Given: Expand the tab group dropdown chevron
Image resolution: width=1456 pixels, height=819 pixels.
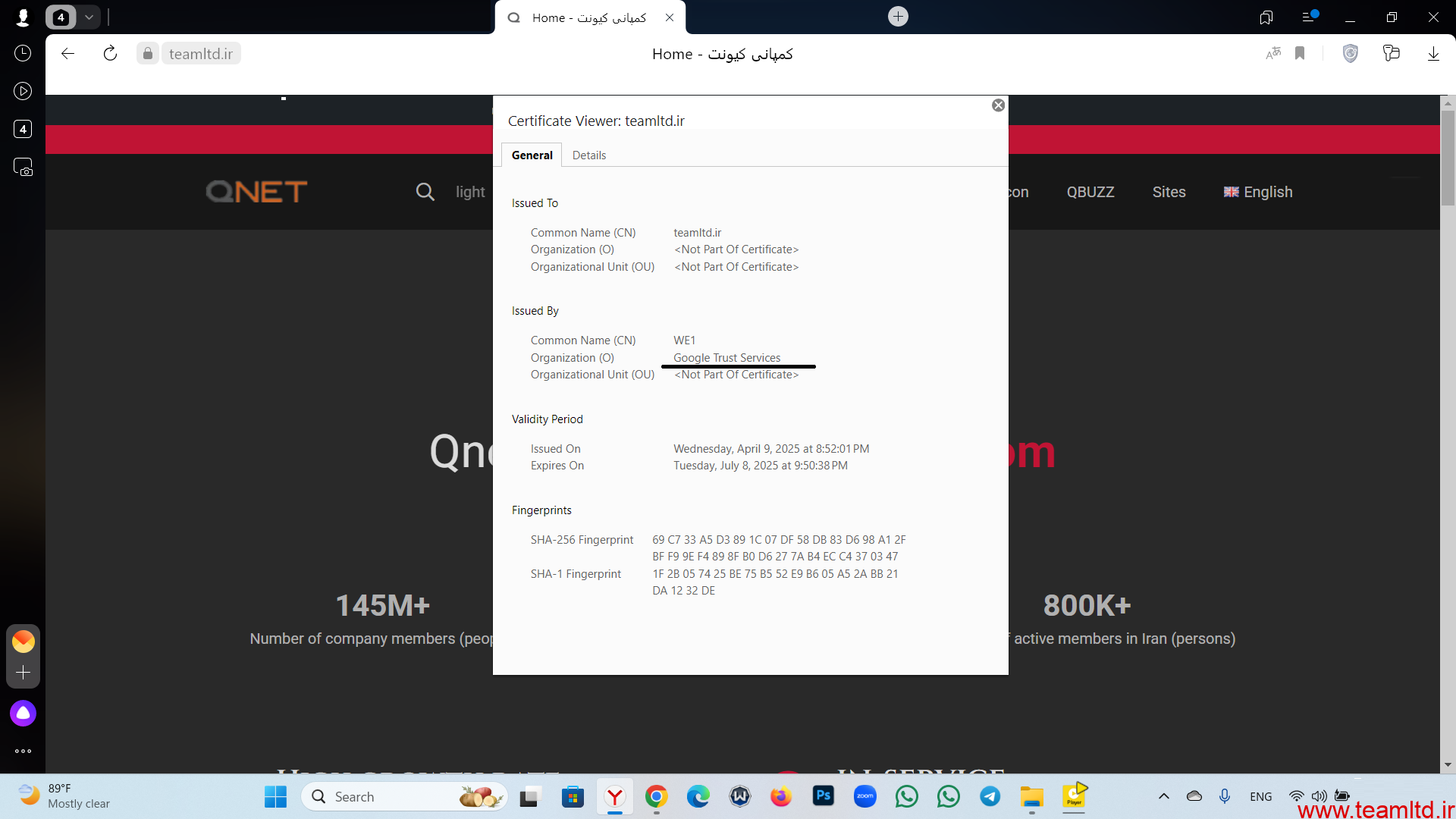Looking at the screenshot, I should (89, 17).
